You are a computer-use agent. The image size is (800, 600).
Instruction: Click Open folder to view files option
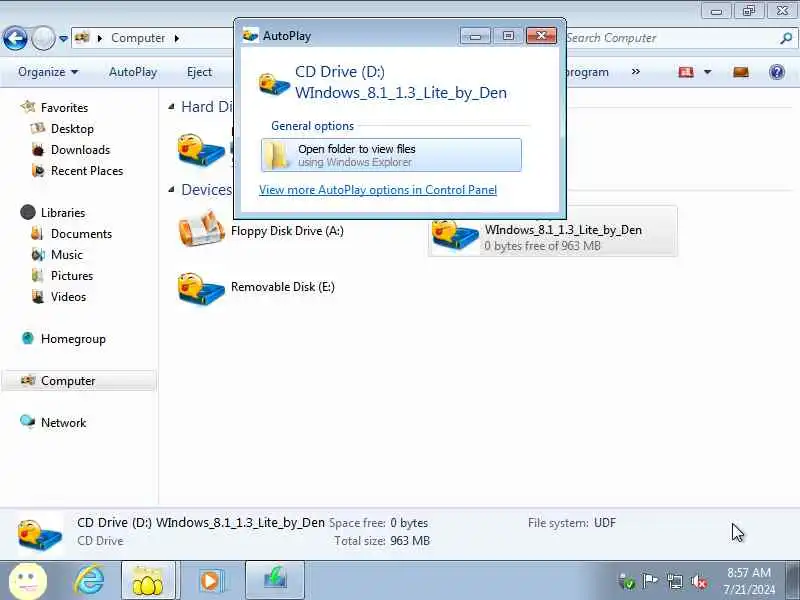[x=391, y=155]
